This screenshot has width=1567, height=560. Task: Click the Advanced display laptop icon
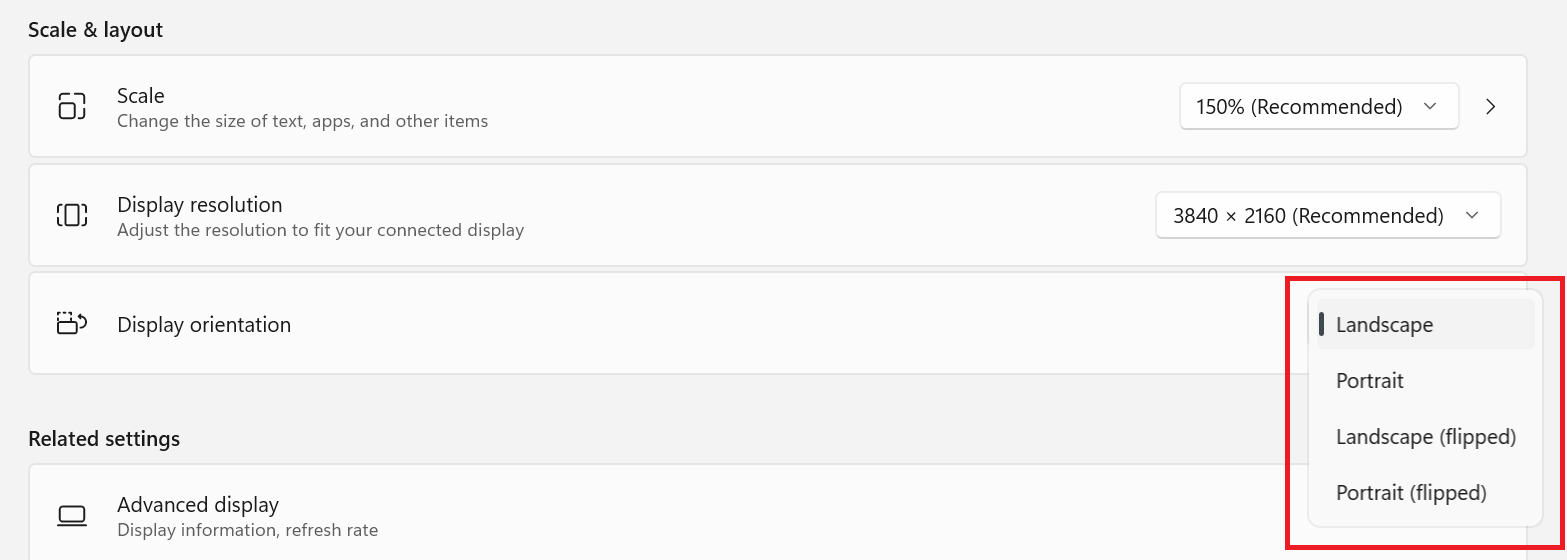tap(72, 515)
